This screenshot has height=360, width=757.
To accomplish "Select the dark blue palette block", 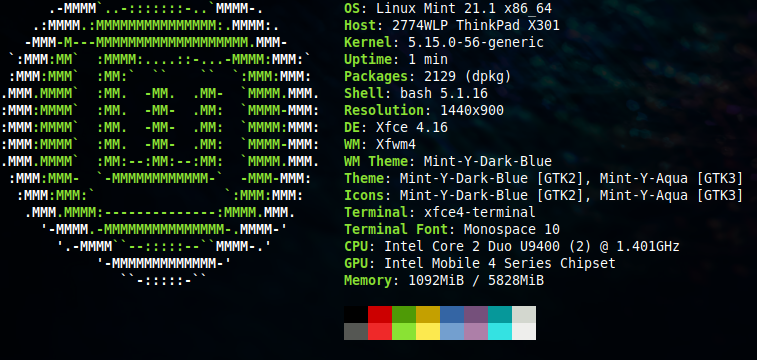I will tap(452, 314).
